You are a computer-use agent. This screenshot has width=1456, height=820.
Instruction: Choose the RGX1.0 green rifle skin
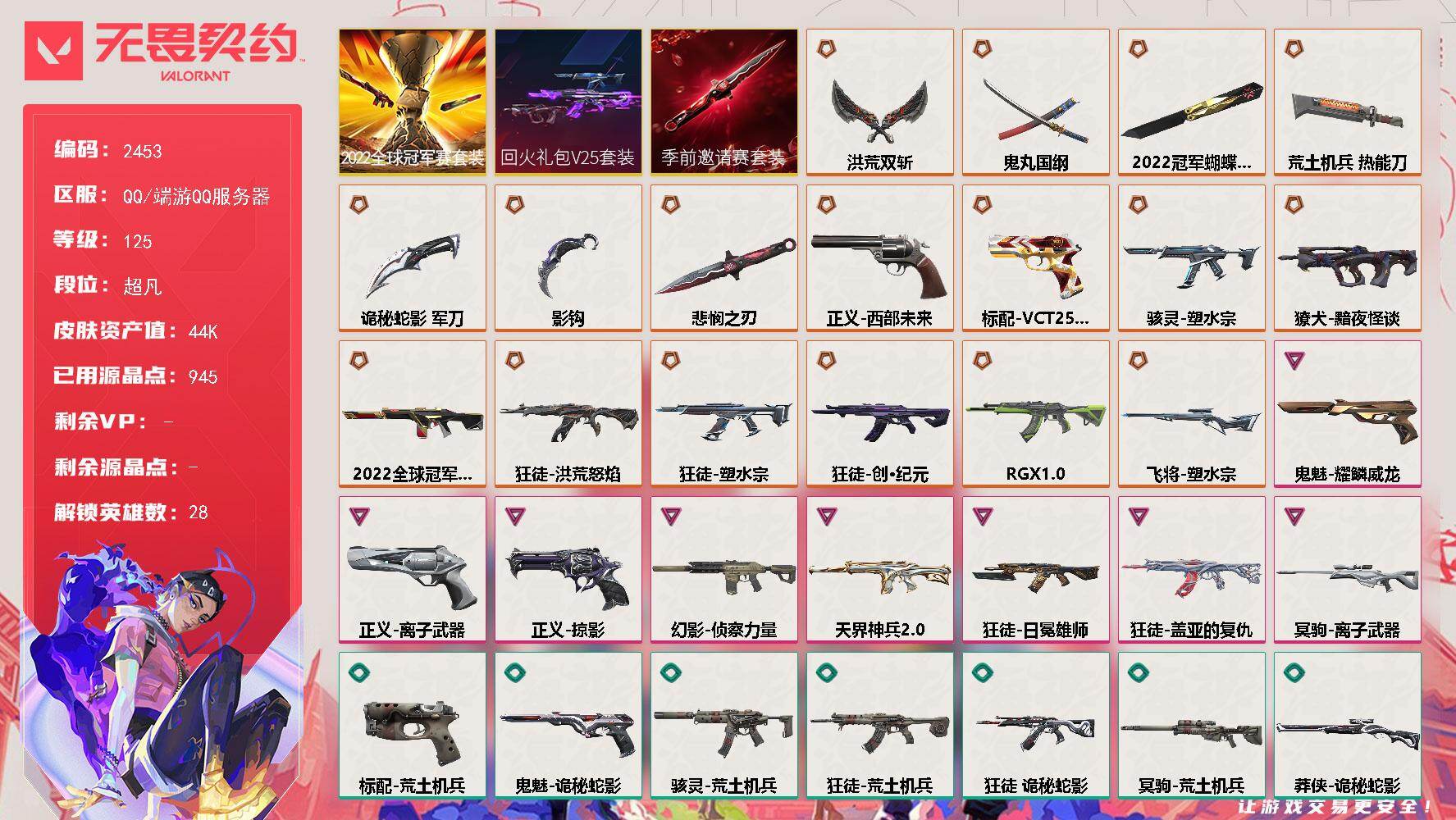1035,414
